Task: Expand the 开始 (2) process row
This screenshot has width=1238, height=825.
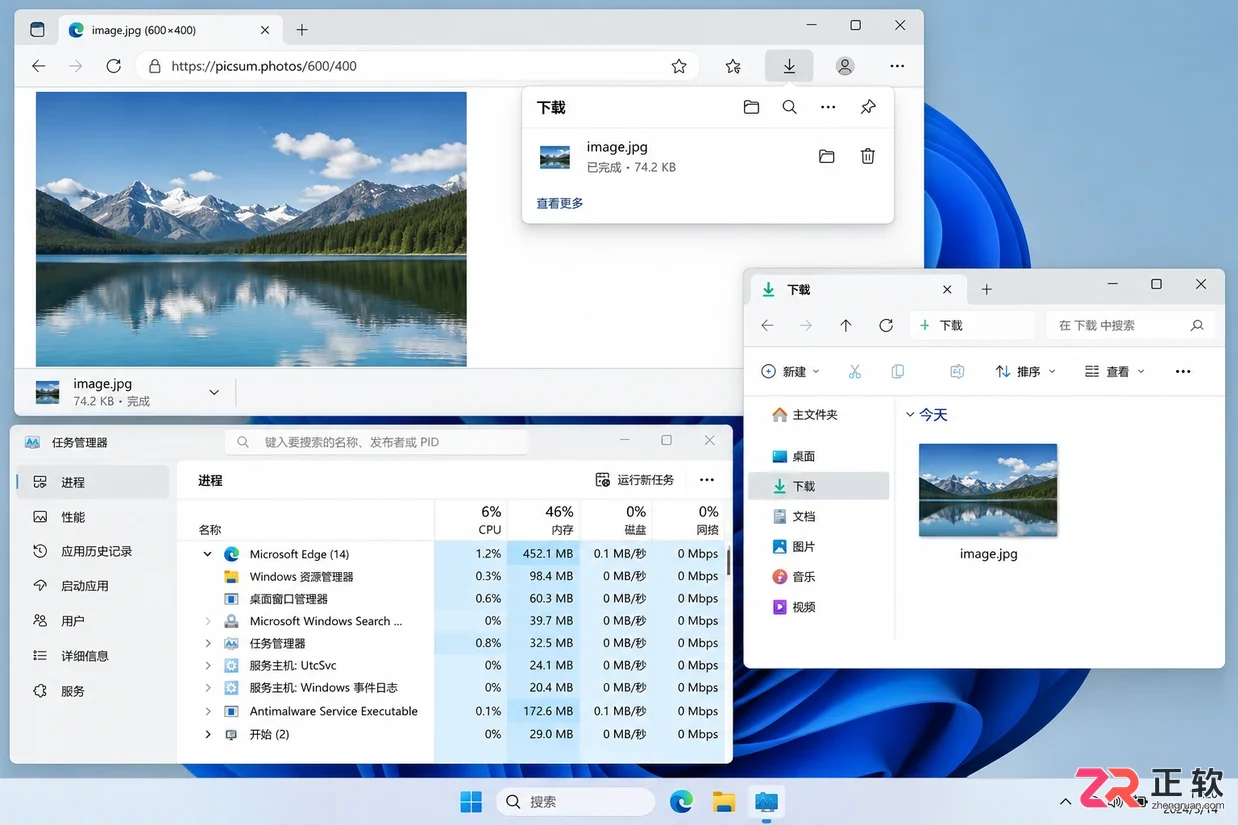Action: [208, 734]
